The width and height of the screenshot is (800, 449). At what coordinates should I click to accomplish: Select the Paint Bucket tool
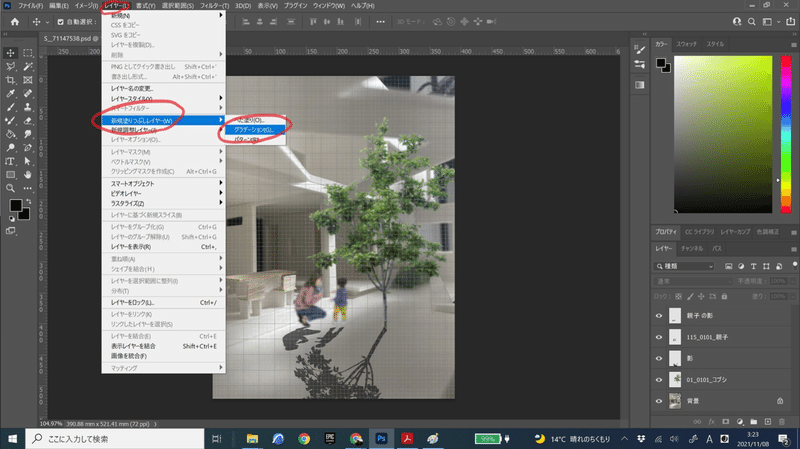point(10,134)
